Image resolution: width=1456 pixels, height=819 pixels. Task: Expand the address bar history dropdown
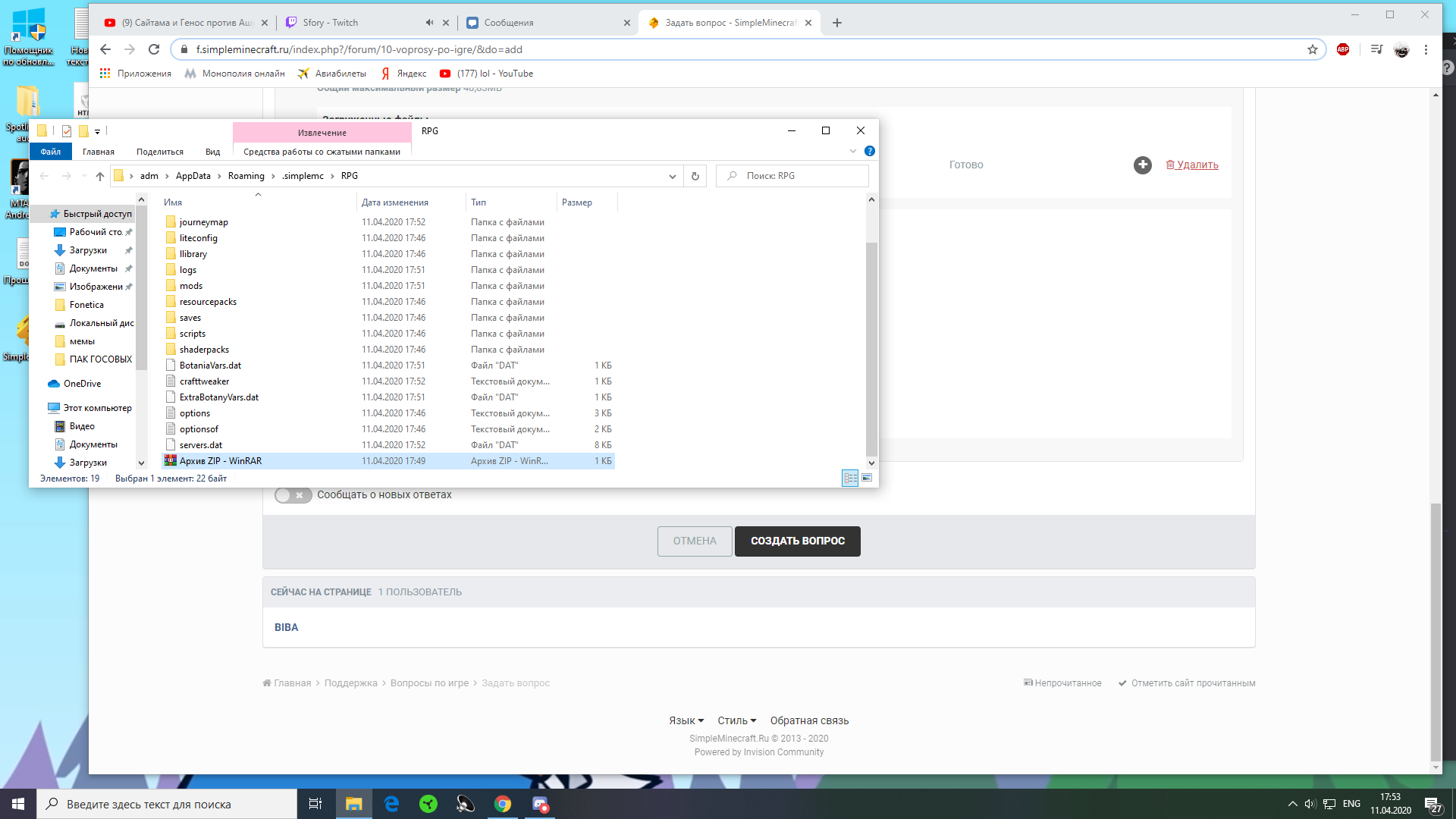coord(672,176)
